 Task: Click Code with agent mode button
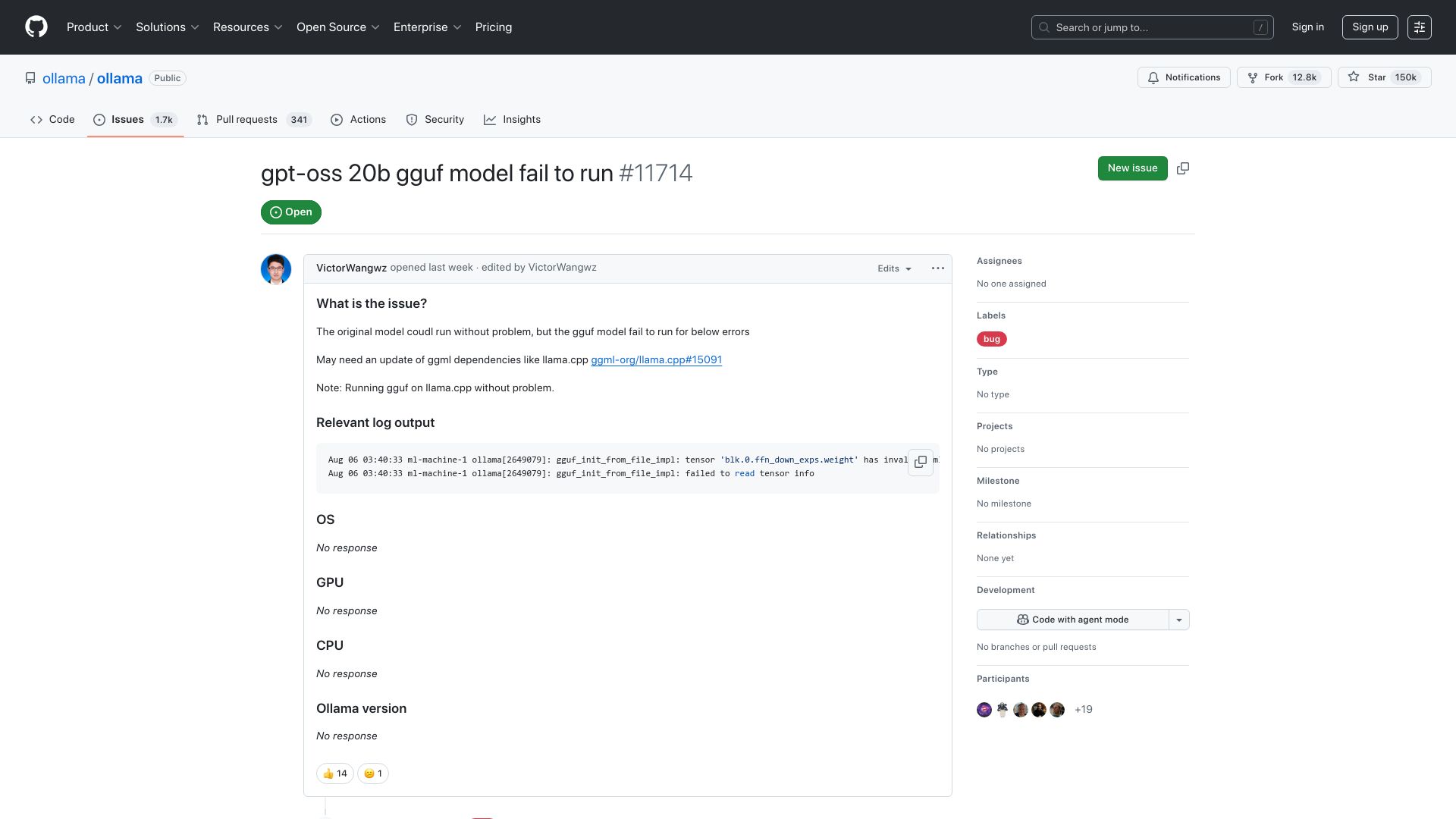(1072, 620)
